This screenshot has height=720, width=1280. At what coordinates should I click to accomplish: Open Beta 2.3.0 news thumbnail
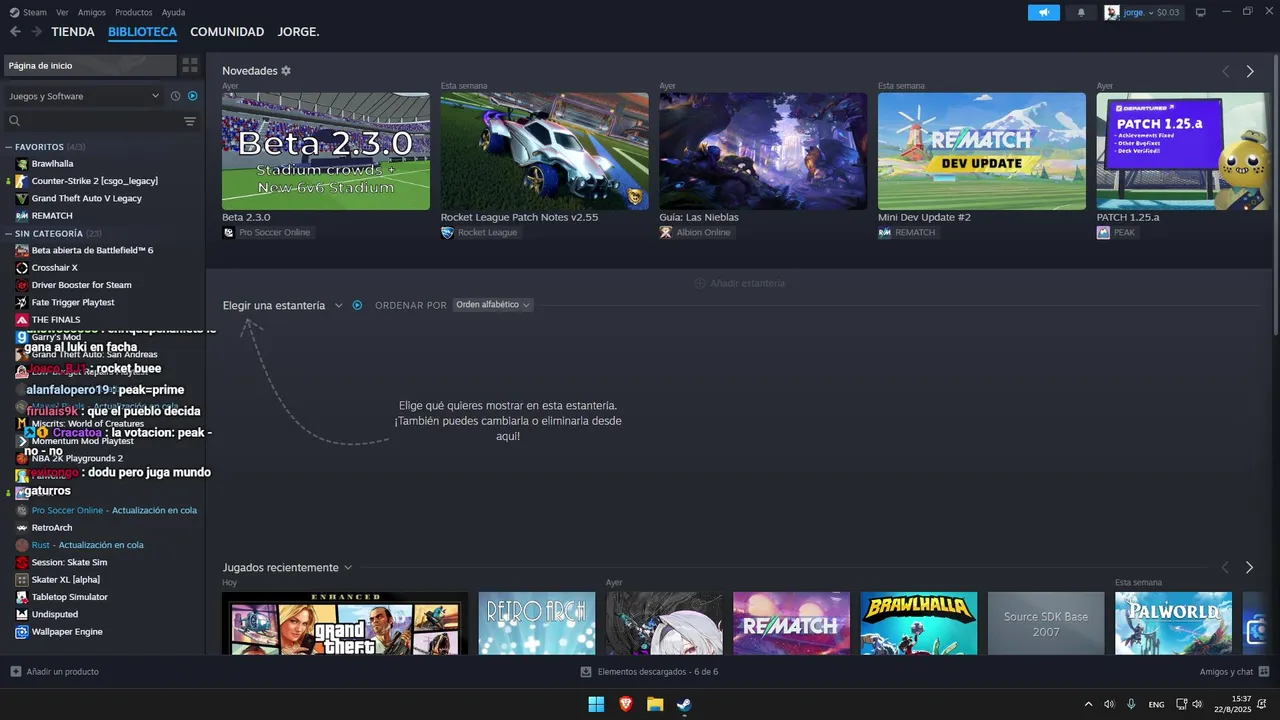point(326,151)
